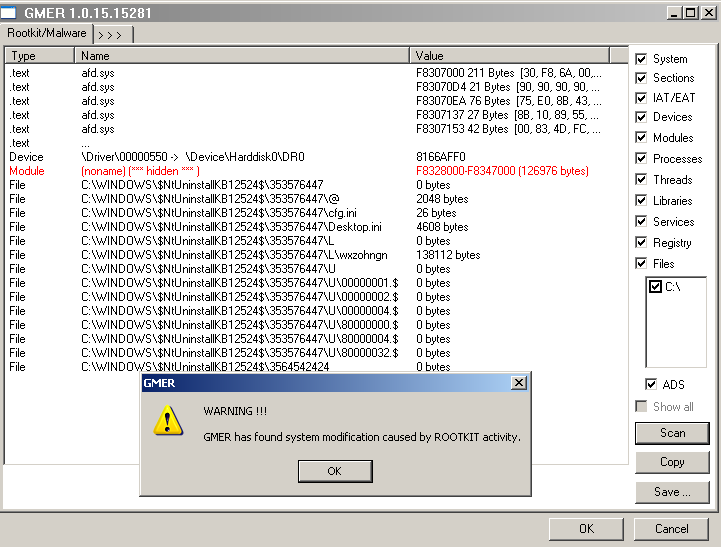The width and height of the screenshot is (721, 547).
Task: Uncheck the Files option
Action: coord(641,263)
